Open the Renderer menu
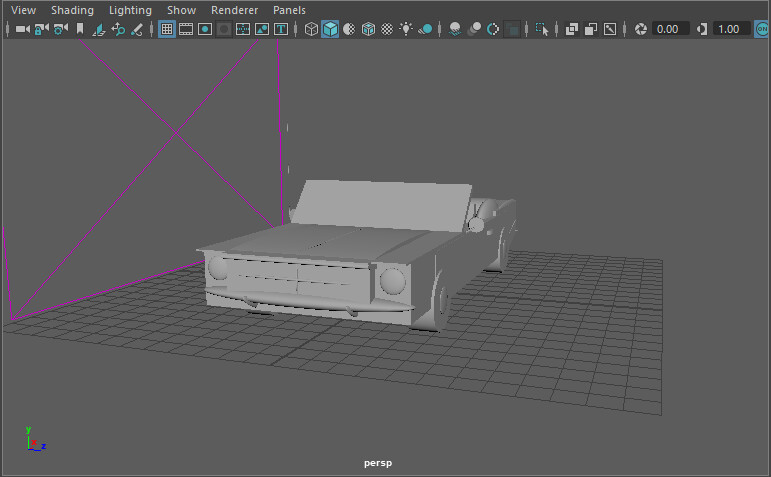The height and width of the screenshot is (477, 771). (x=235, y=10)
